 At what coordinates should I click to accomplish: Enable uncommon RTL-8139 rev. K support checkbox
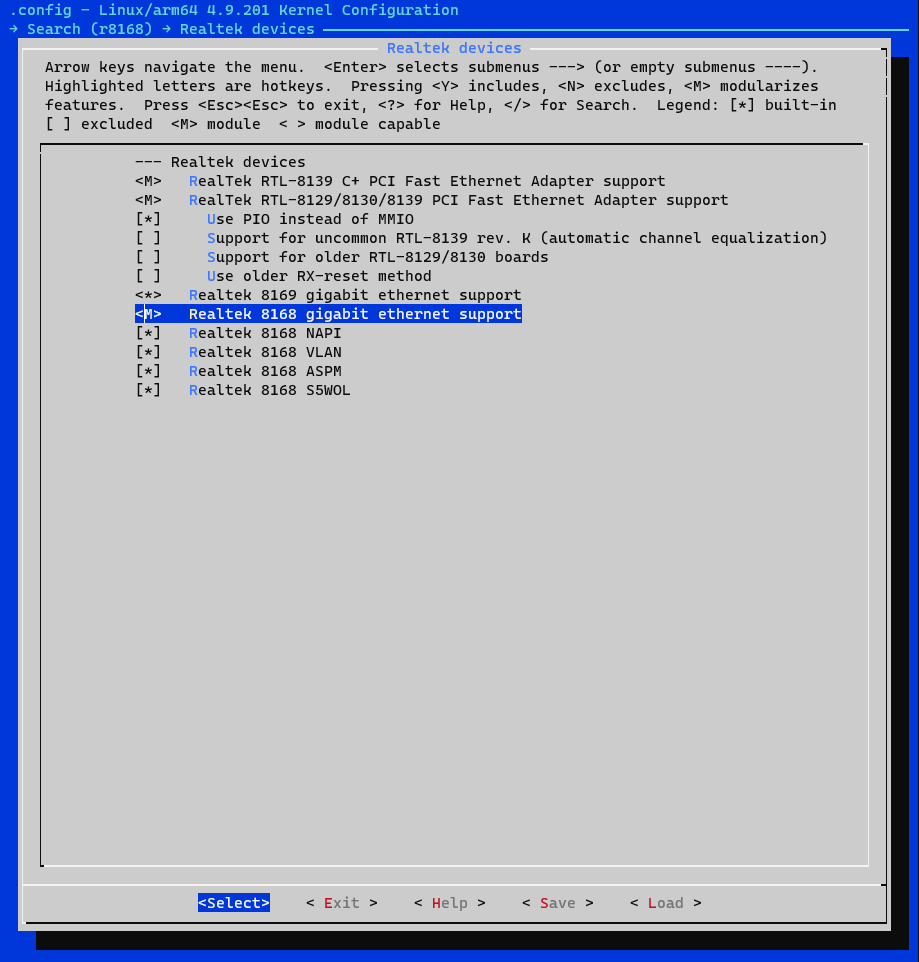(148, 238)
